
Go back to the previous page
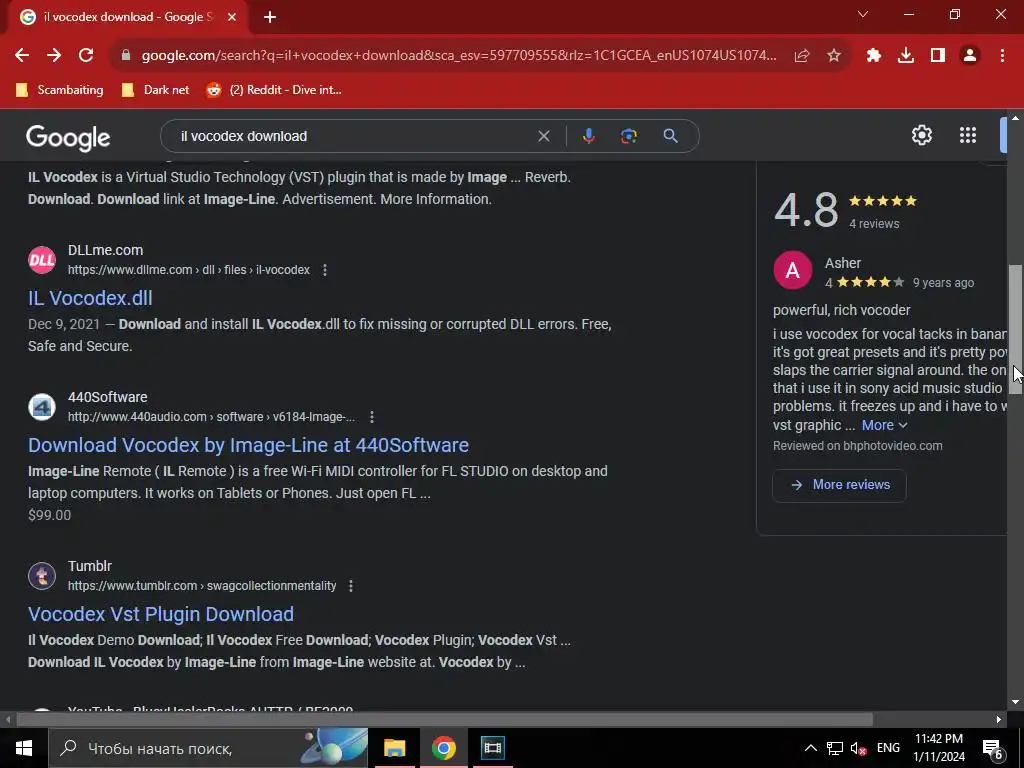[22, 56]
